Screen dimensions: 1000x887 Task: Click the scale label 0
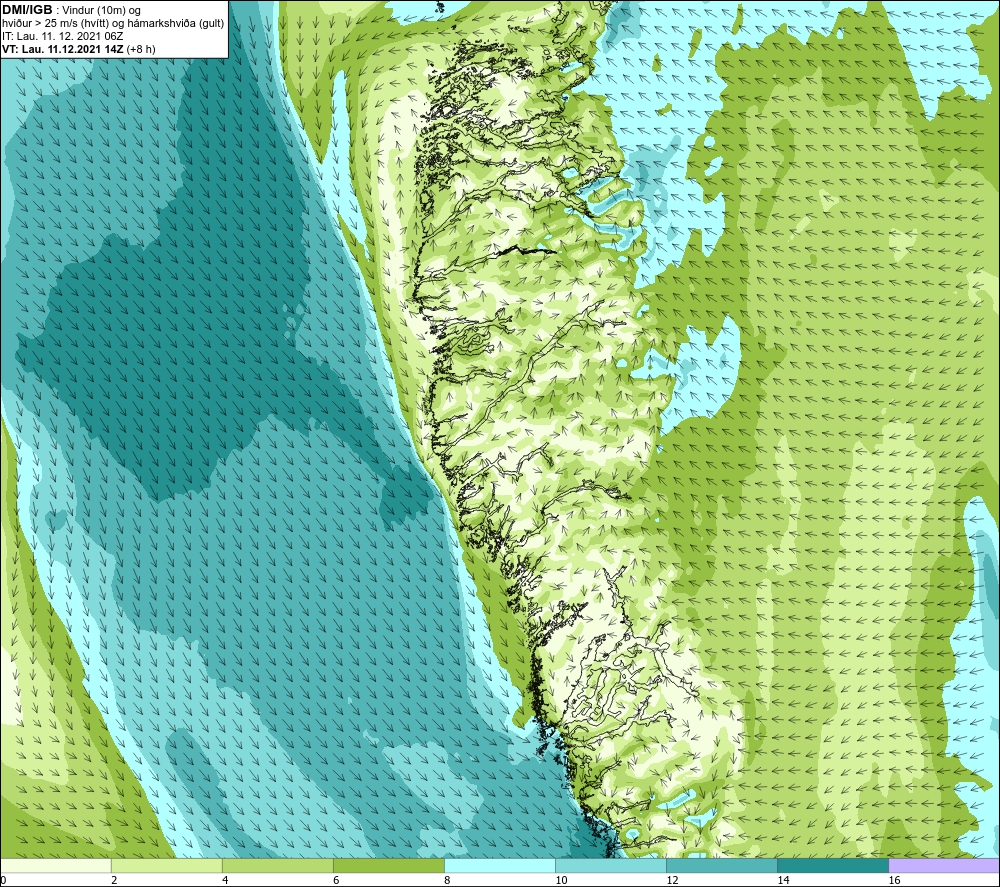(x=3, y=881)
